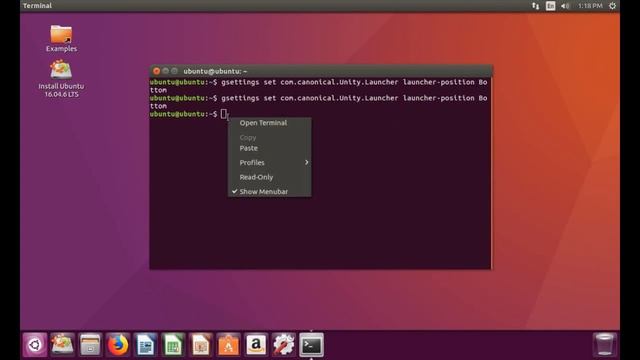
Task: Select the Terminal icon in the dock
Action: click(311, 345)
